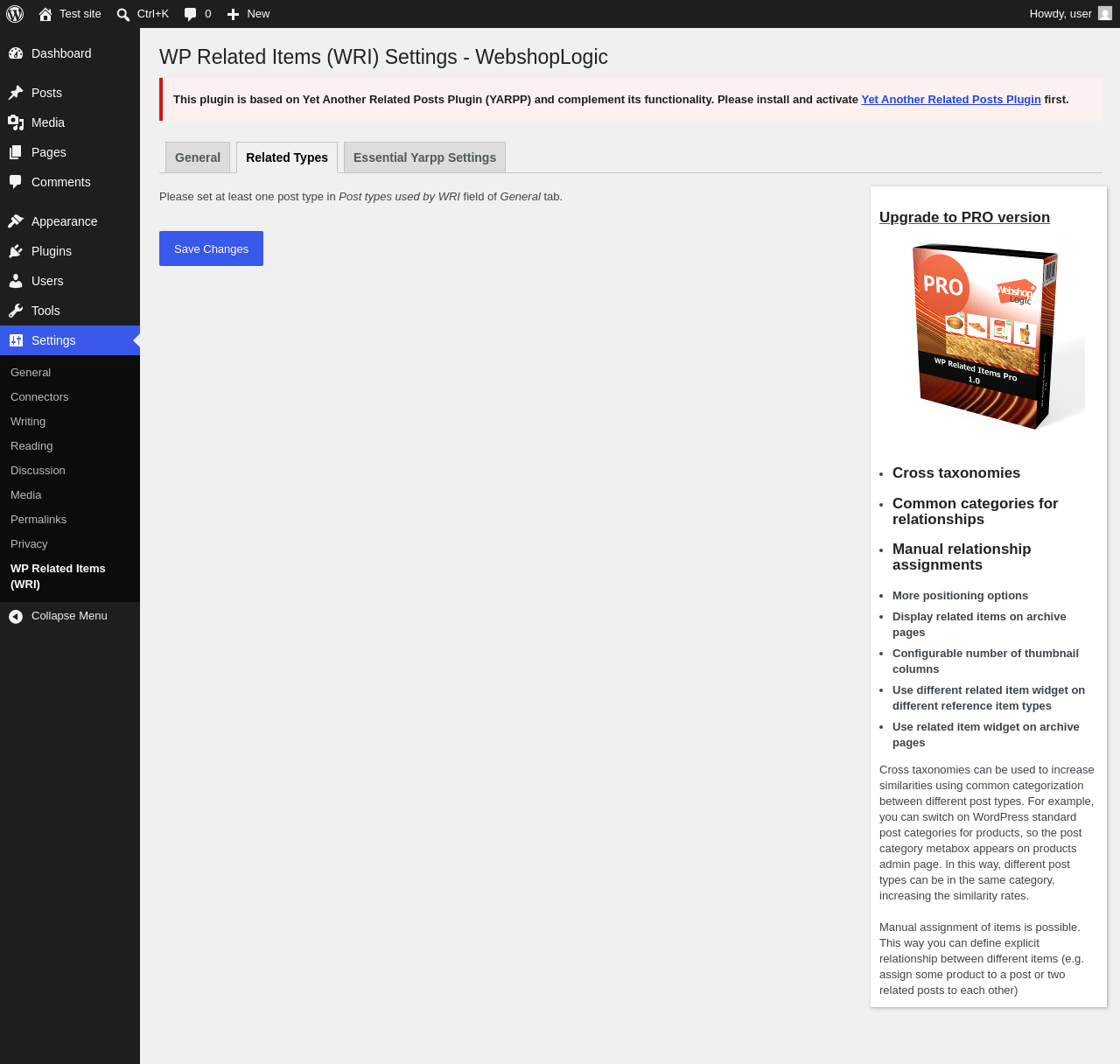The image size is (1120, 1064).
Task: Click the Pages icon in sidebar
Action: (x=16, y=152)
